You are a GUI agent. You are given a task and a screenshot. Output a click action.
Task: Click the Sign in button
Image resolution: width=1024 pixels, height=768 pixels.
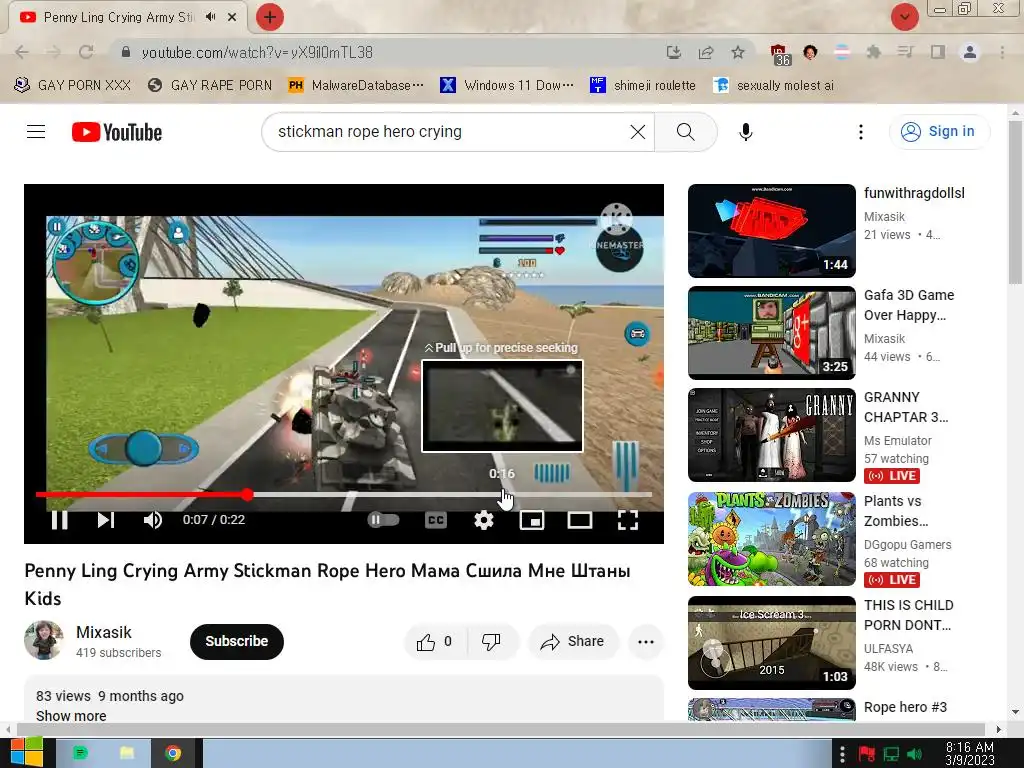[x=938, y=131]
